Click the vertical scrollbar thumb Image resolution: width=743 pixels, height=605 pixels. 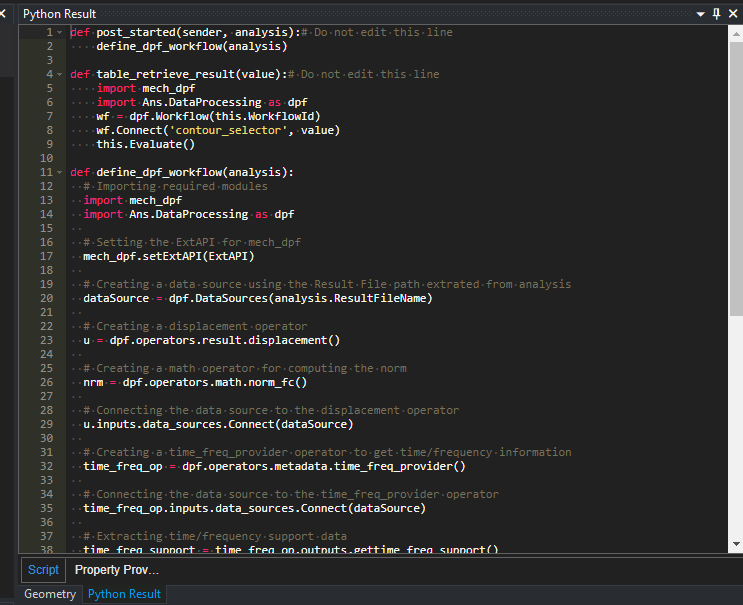click(x=736, y=179)
